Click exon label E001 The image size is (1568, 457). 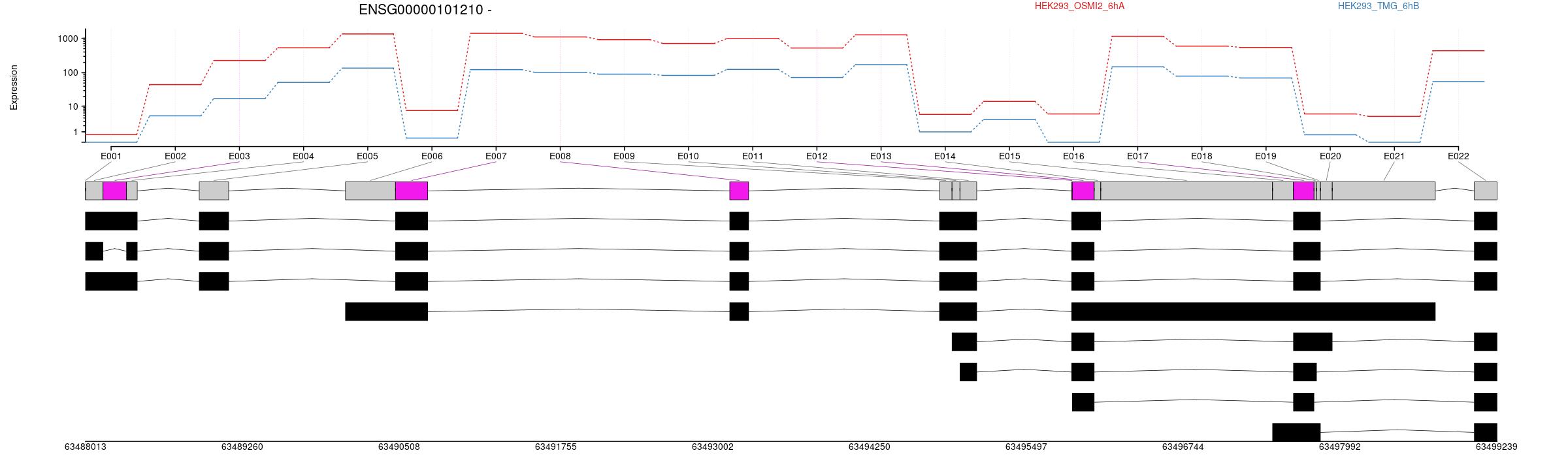[x=111, y=156]
